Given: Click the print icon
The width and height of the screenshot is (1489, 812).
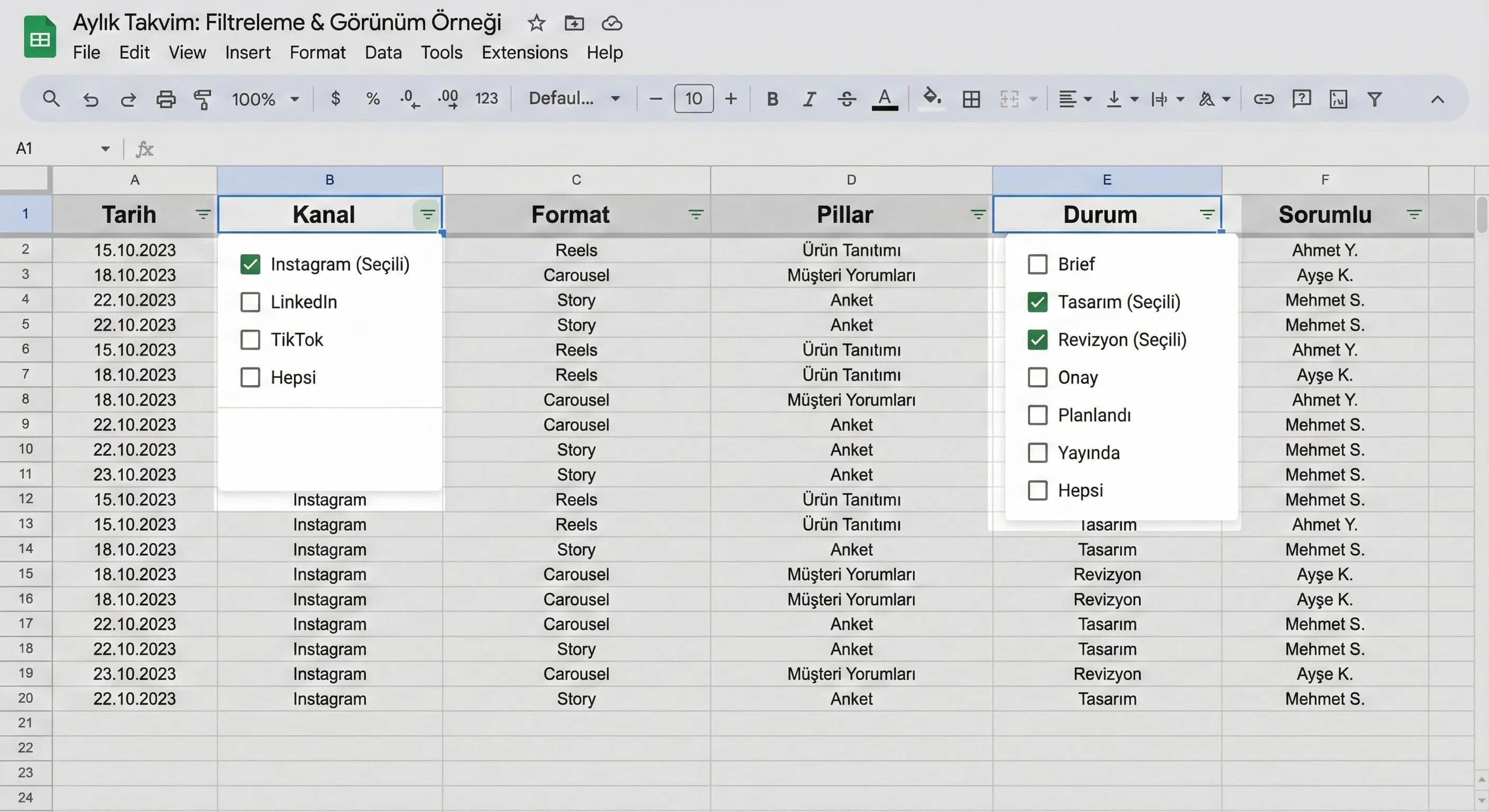Looking at the screenshot, I should click(166, 99).
